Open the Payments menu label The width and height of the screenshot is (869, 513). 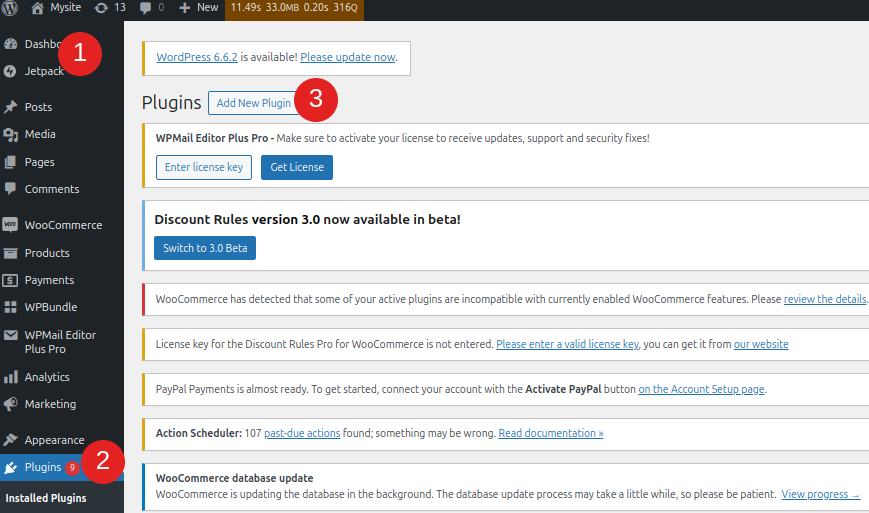(49, 280)
